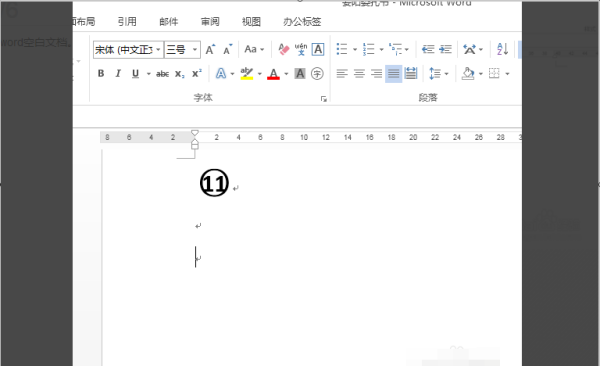Open underline style dropdown arrow
Image resolution: width=600 pixels, height=366 pixels.
pyautogui.click(x=148, y=74)
